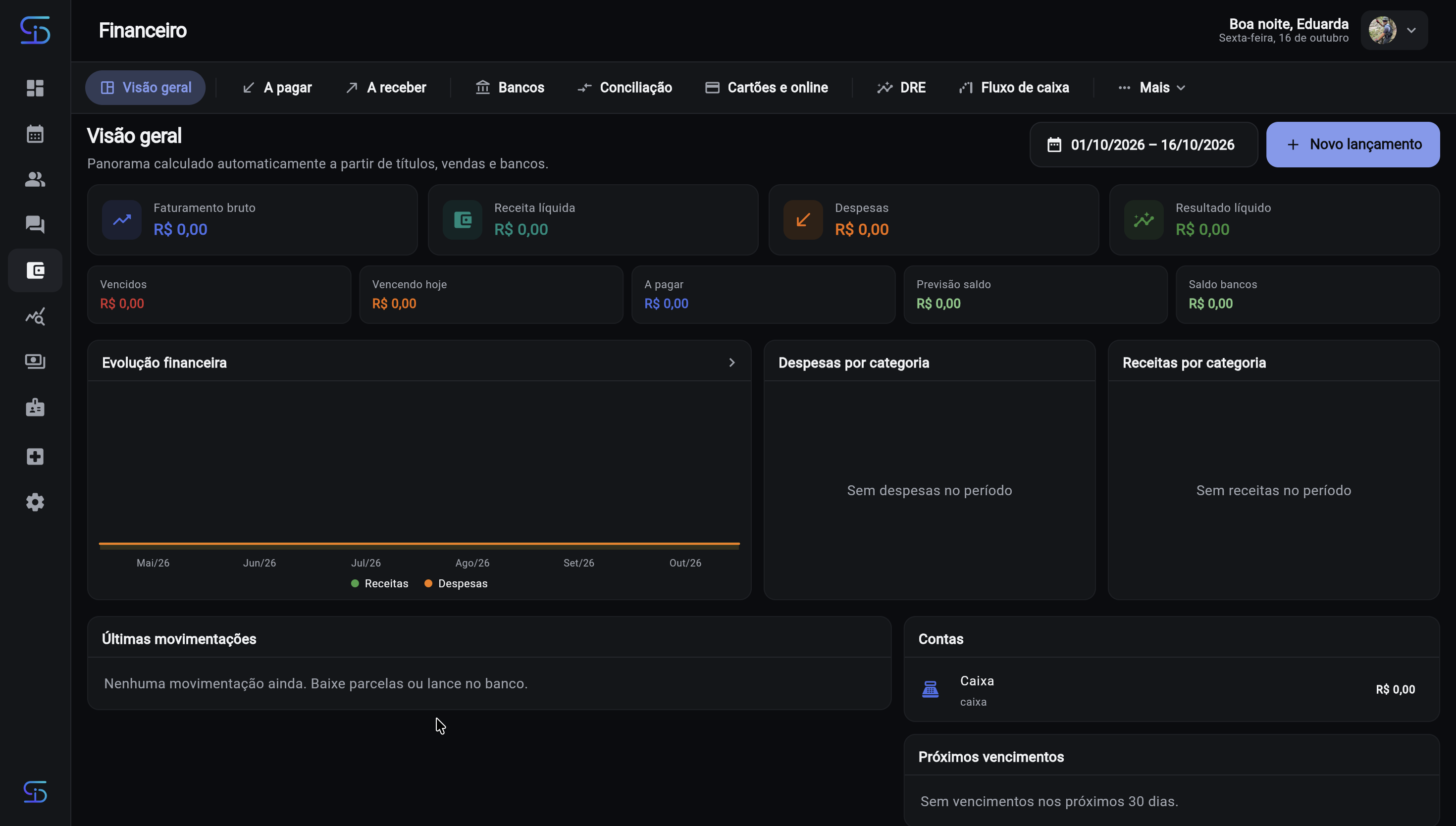Select the wallet Financeiro icon in sidebar
Viewport: 1456px width, 826px height.
coord(35,270)
